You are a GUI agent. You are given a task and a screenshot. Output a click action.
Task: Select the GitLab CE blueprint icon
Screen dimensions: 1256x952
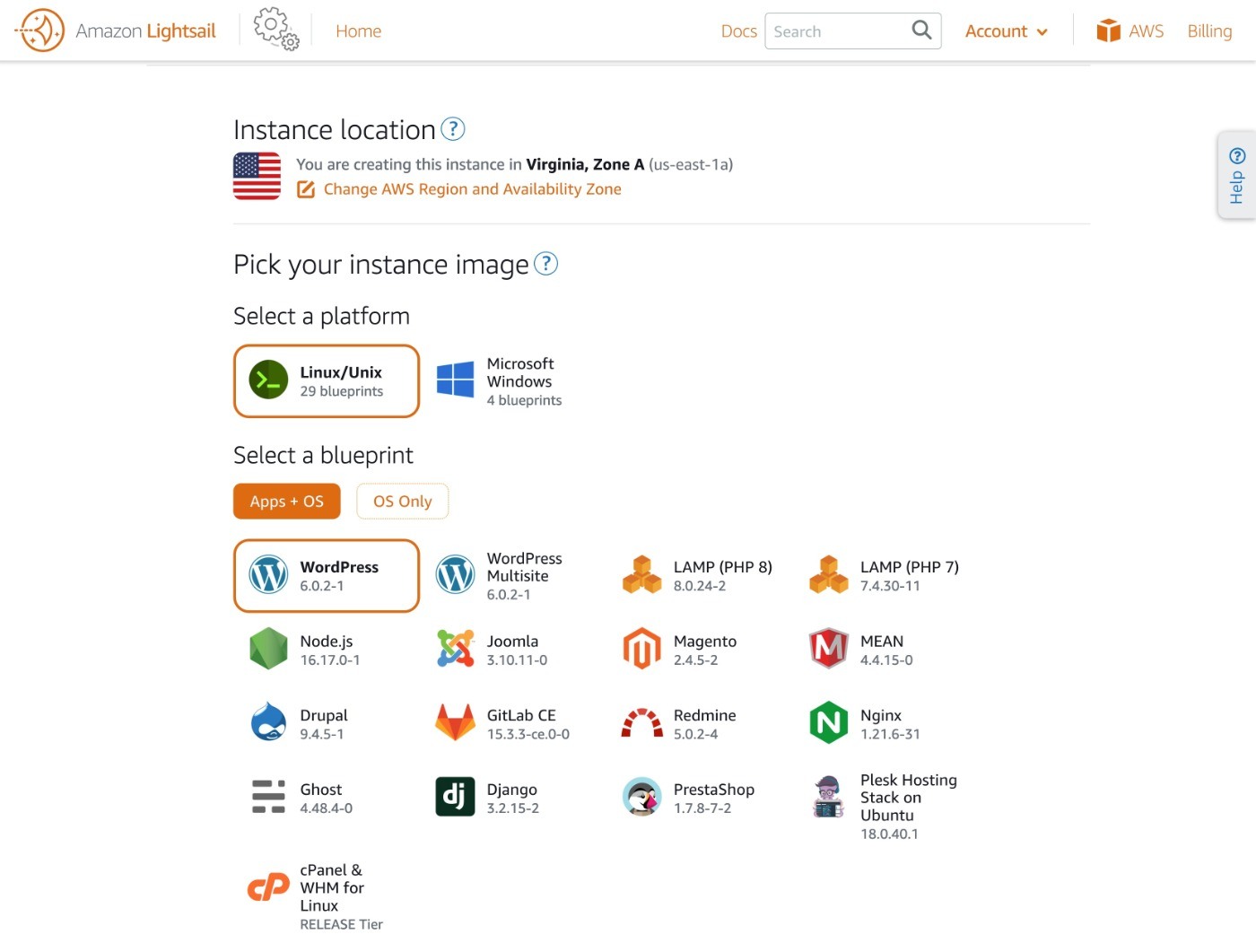tap(456, 723)
